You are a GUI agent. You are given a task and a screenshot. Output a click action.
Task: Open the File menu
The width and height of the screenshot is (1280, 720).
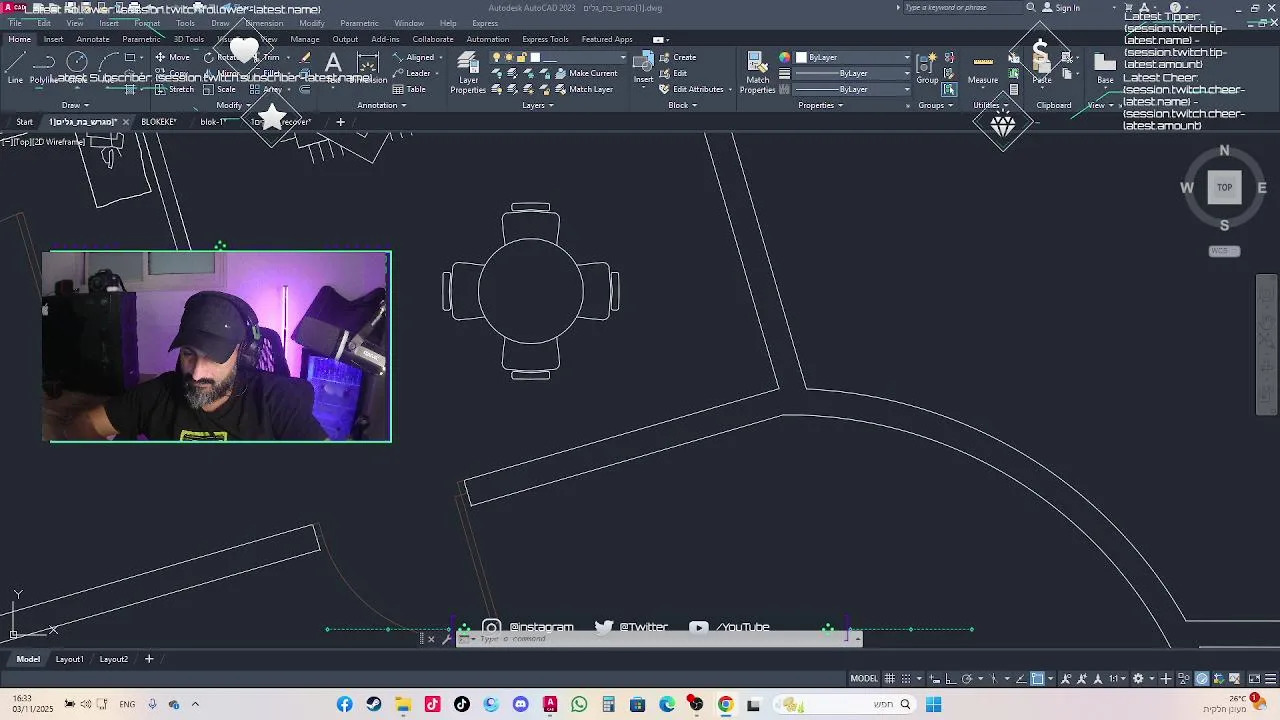15,23
